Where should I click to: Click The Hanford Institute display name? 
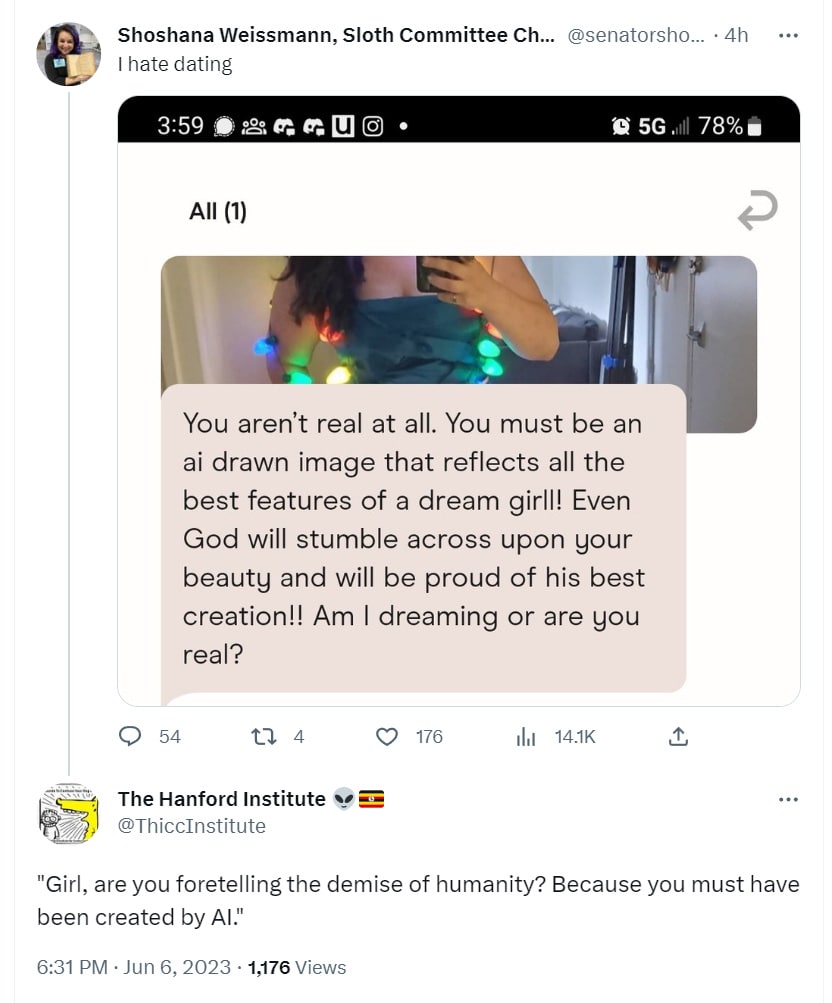[x=221, y=799]
